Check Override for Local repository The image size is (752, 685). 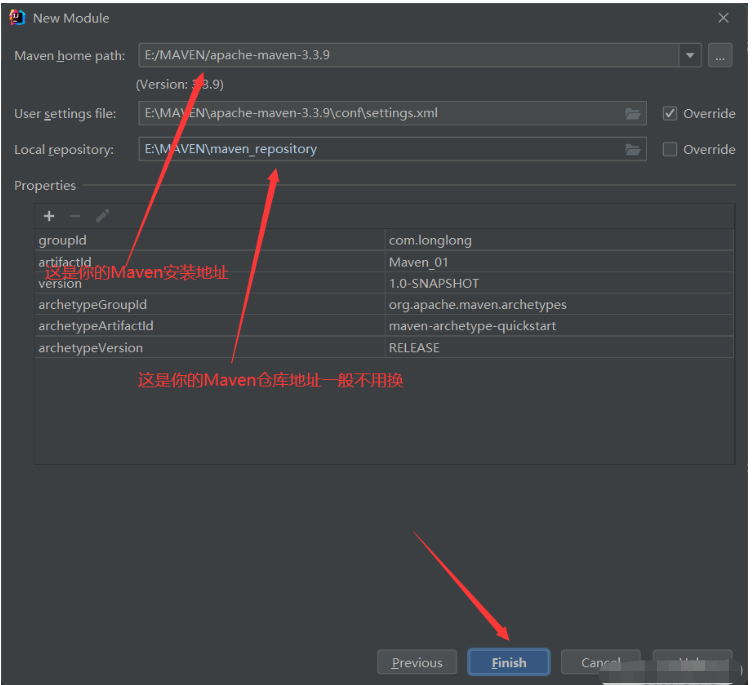[x=670, y=150]
